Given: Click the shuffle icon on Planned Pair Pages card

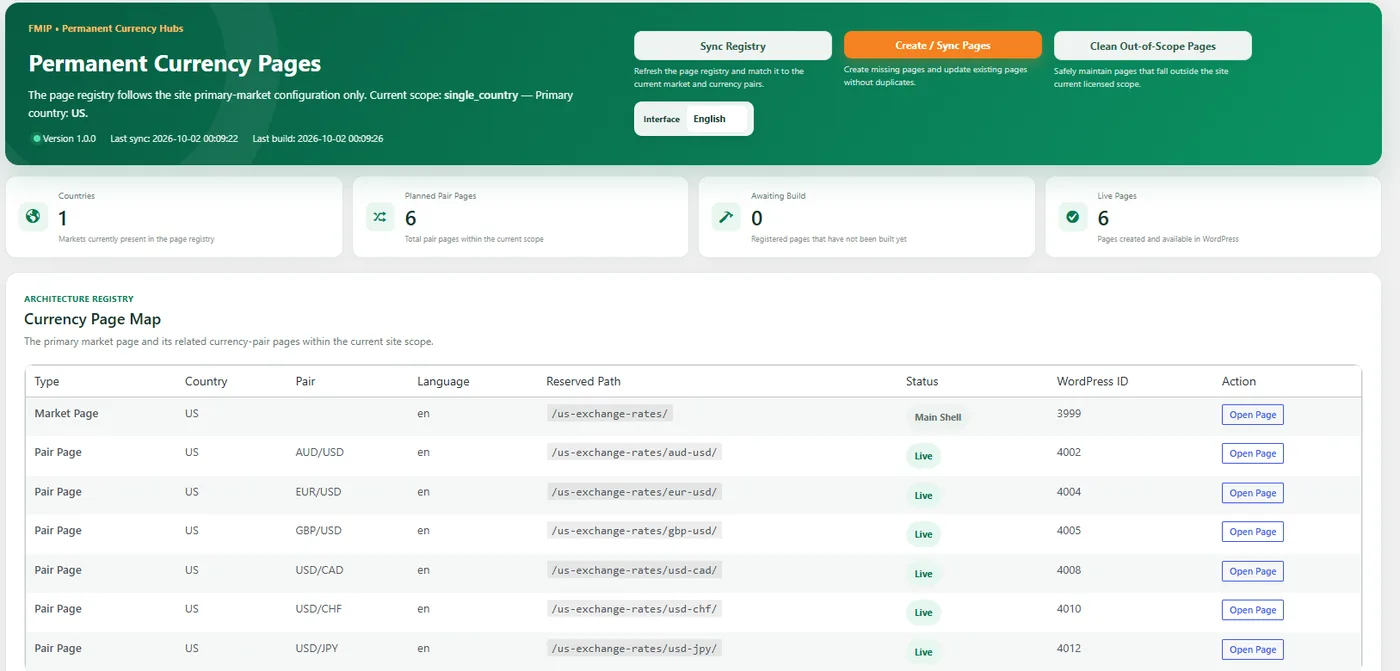Looking at the screenshot, I should [x=380, y=216].
